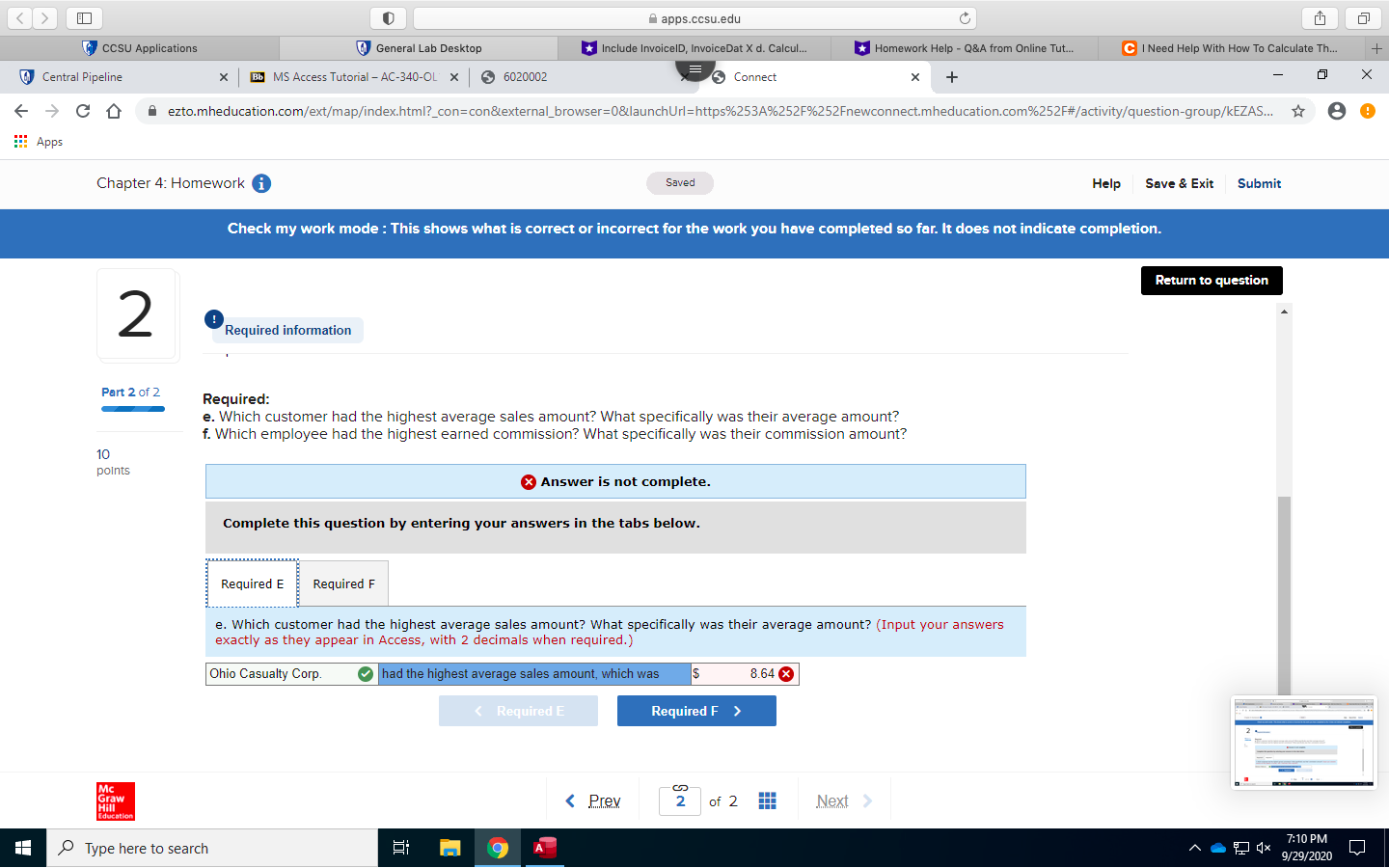Open the question map grid beside the page counter
The height and width of the screenshot is (868, 1389).
click(767, 800)
